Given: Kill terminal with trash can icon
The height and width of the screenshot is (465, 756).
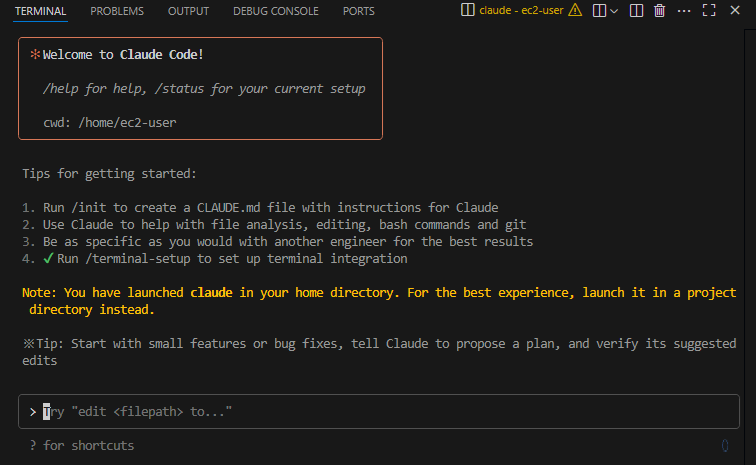Looking at the screenshot, I should click(x=660, y=10).
